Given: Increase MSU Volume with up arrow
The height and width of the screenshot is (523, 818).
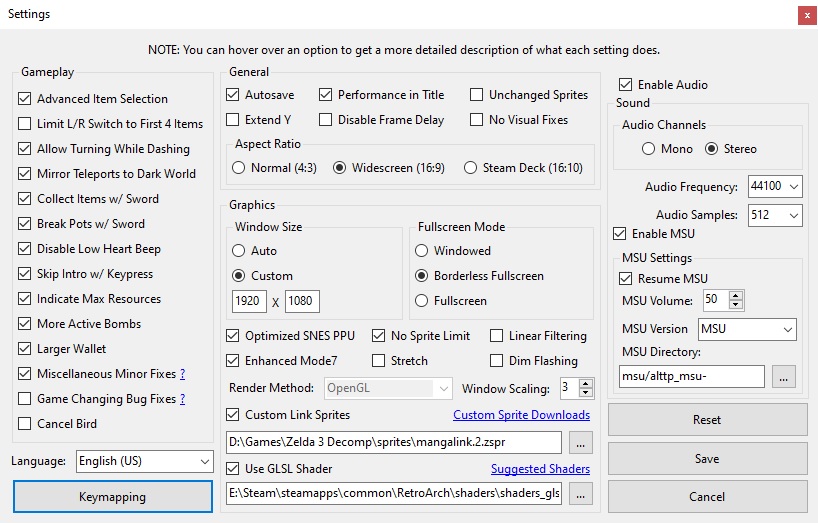Looking at the screenshot, I should [736, 296].
